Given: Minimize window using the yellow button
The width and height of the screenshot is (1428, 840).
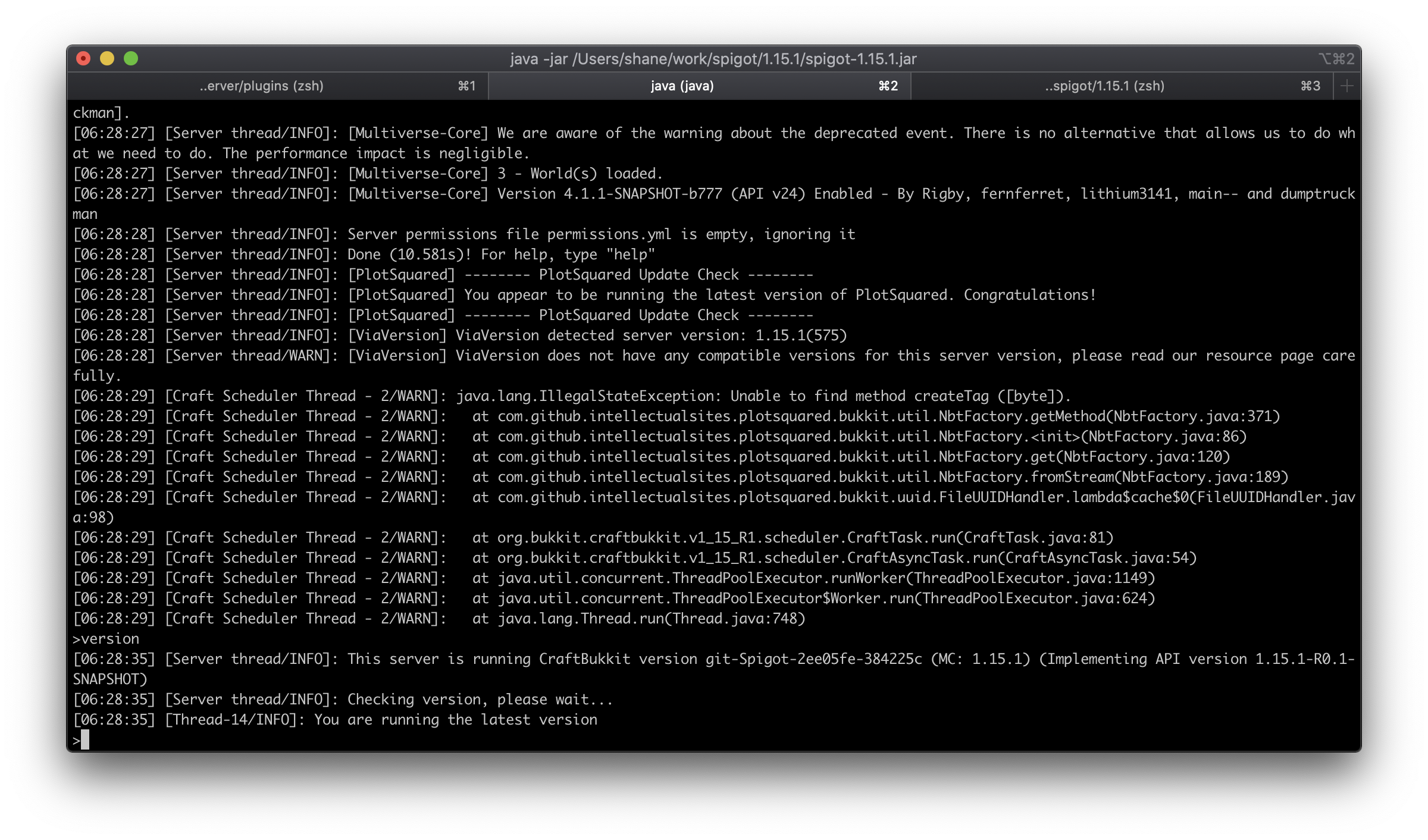Looking at the screenshot, I should click(107, 58).
